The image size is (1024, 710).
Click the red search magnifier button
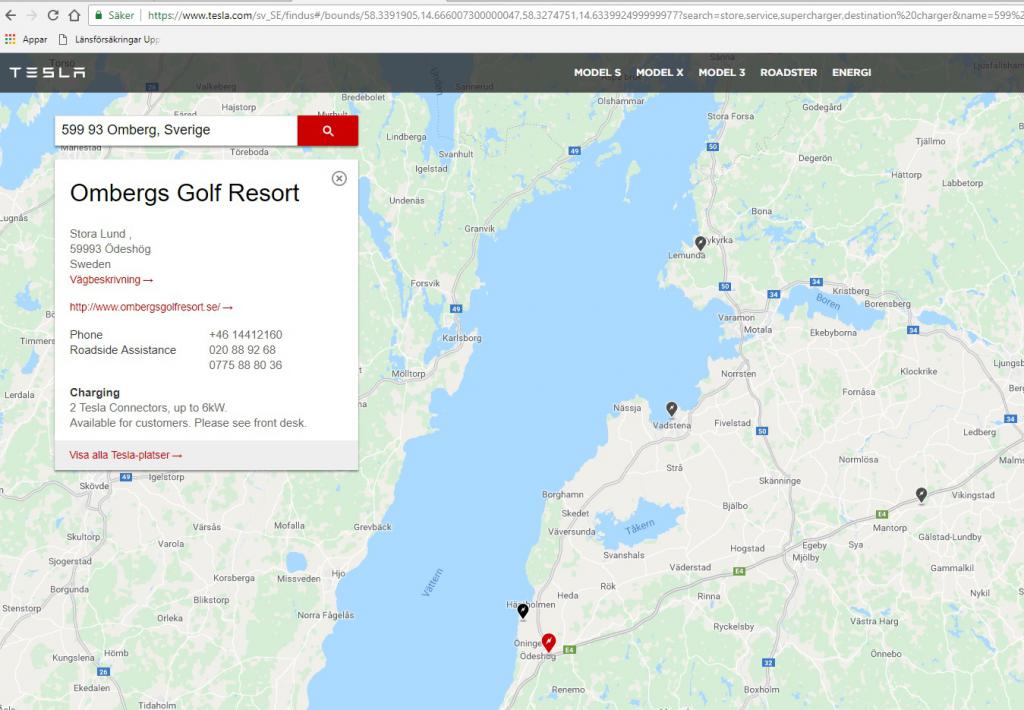328,131
